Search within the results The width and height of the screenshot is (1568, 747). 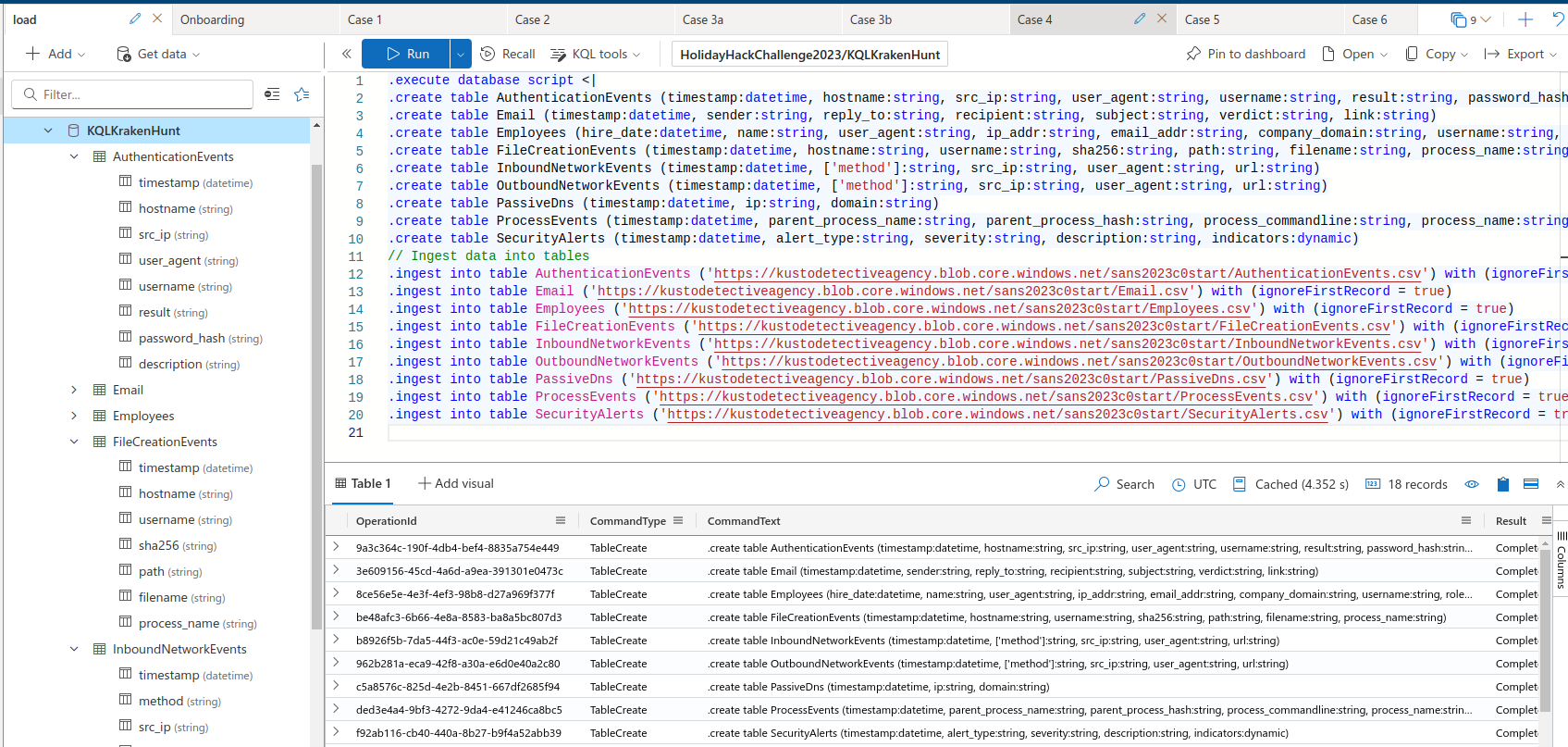[1124, 483]
